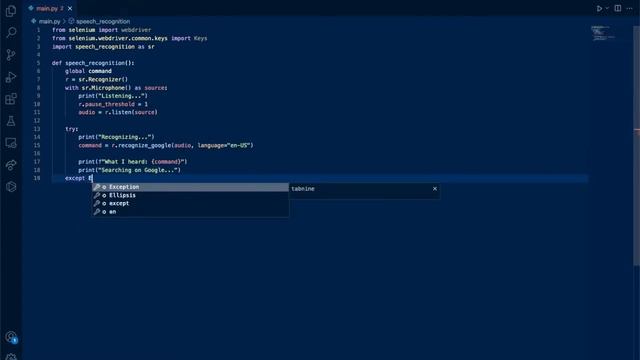Click the 'import speech_recognition as sr' line
Screen dimensions: 640x360
103,47
